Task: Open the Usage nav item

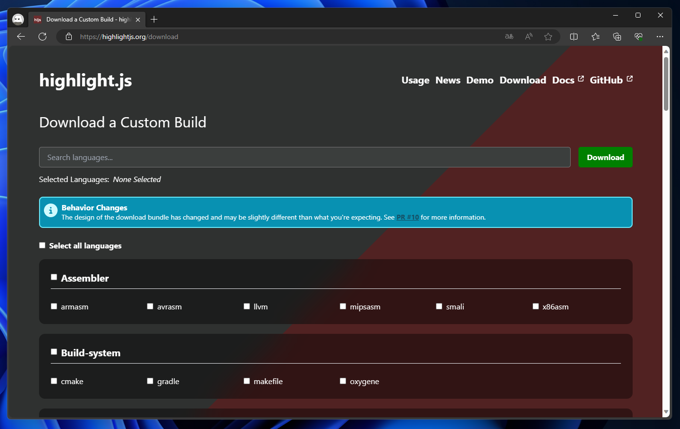Action: (415, 80)
